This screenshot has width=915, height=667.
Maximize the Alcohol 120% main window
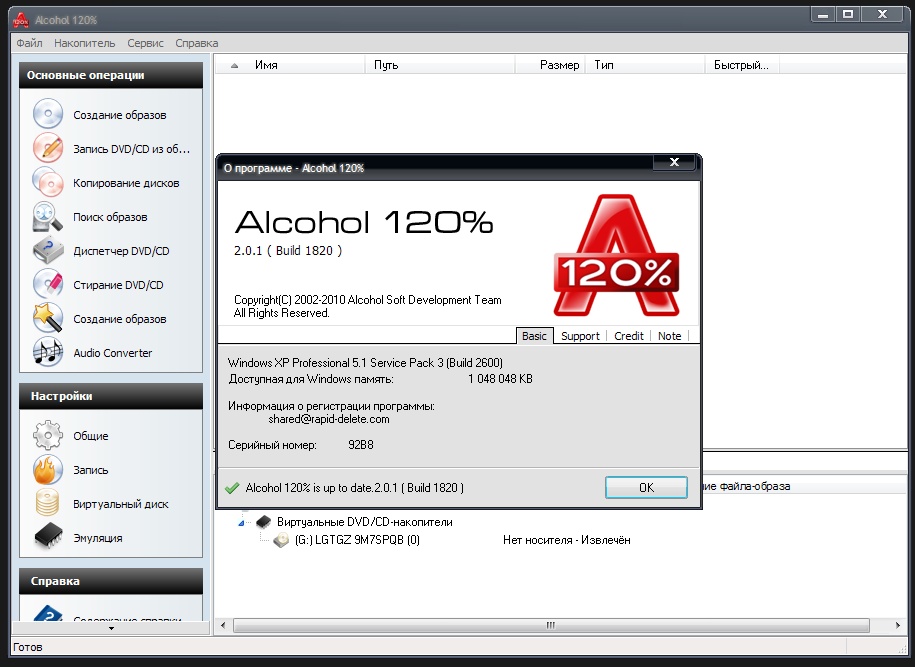(848, 15)
